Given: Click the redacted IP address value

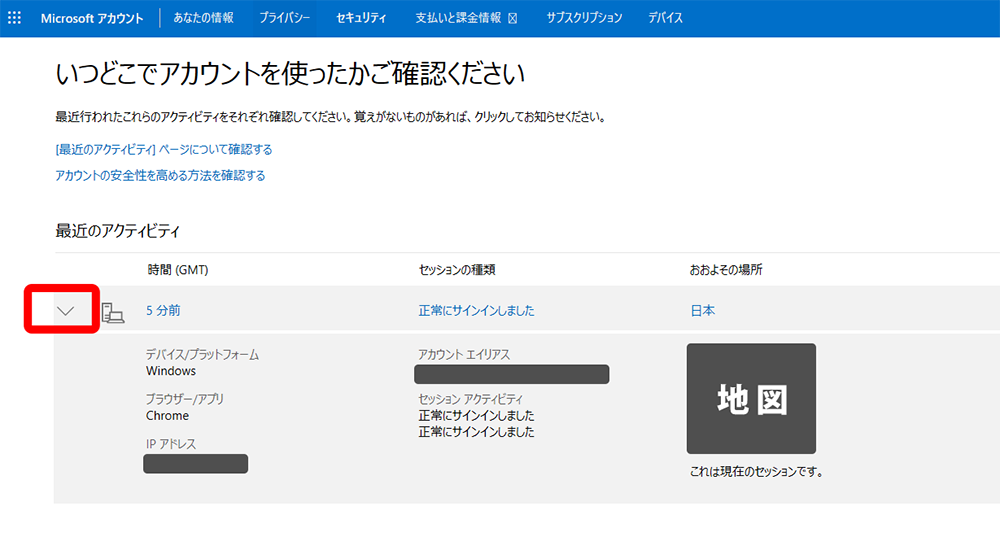Looking at the screenshot, I should 196,464.
